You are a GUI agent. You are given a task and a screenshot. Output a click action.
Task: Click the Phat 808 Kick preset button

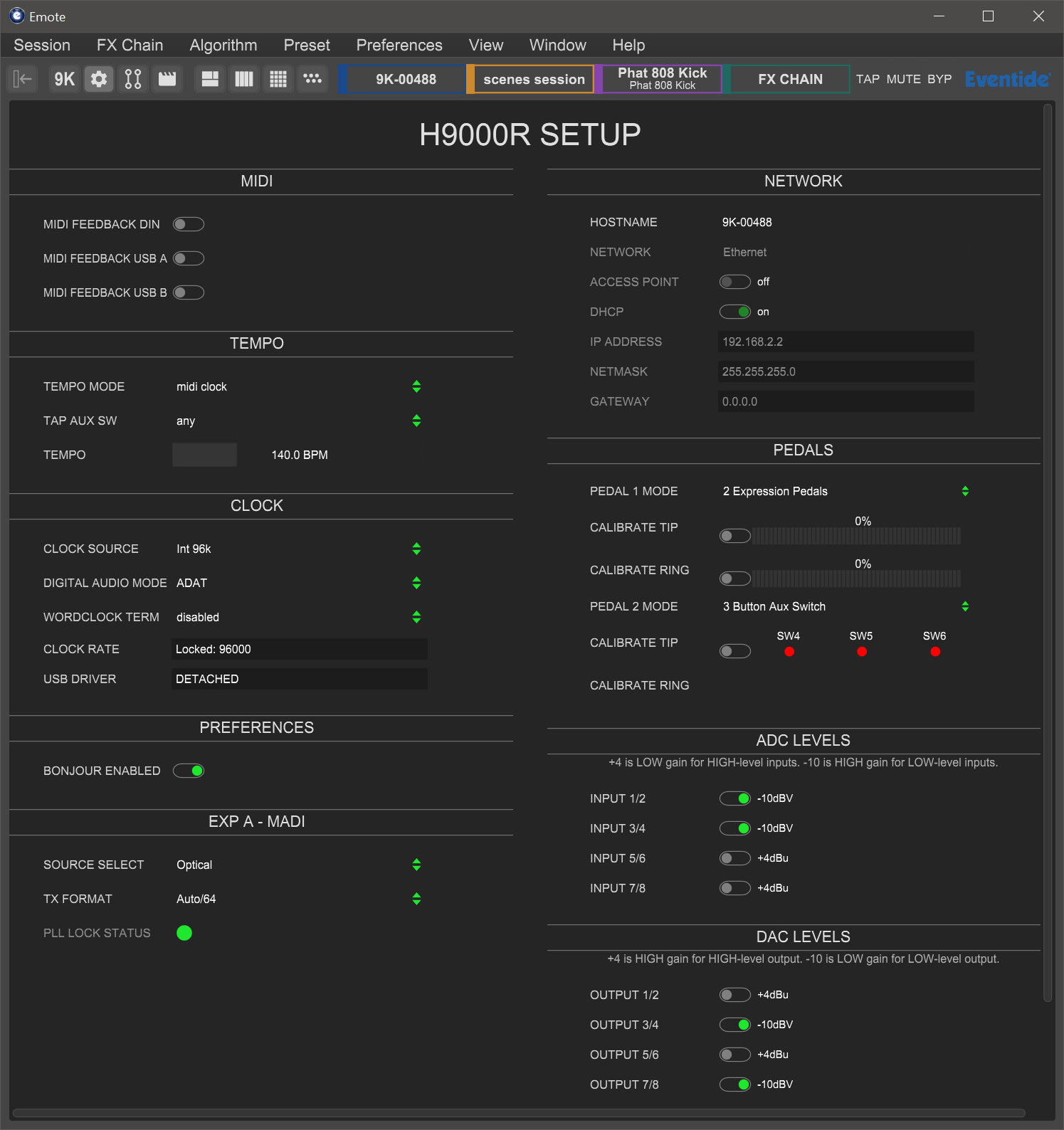coord(659,79)
